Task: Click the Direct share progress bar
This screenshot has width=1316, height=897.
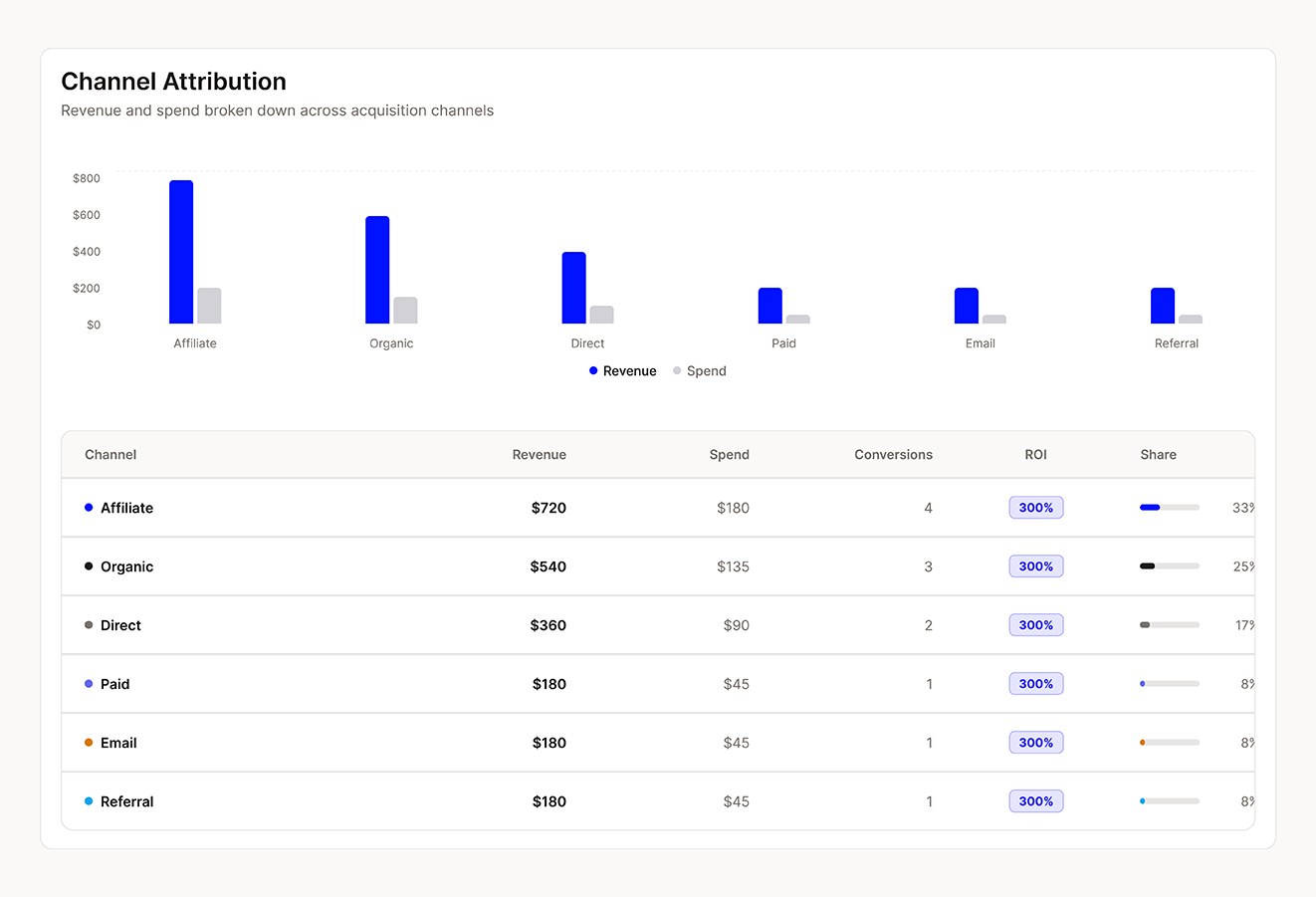Action: click(1170, 625)
